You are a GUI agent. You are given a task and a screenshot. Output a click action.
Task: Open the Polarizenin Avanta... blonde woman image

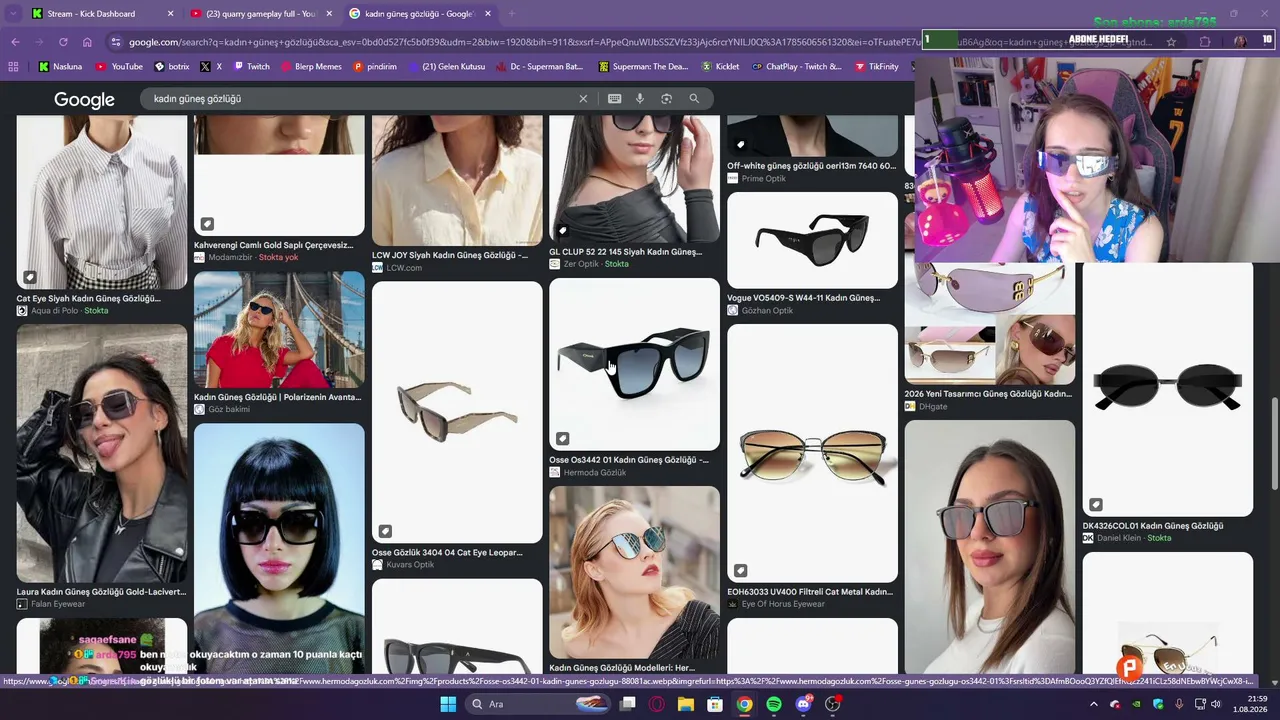[279, 329]
